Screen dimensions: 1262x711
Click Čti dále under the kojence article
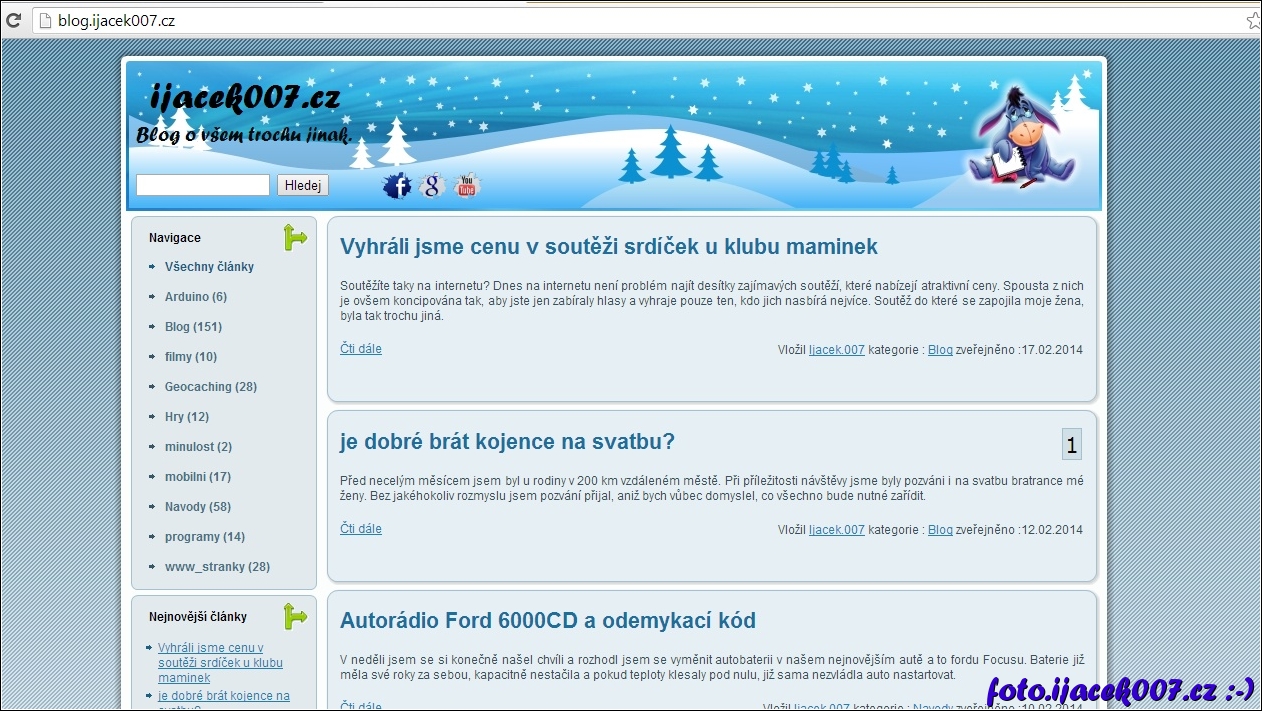[360, 529]
